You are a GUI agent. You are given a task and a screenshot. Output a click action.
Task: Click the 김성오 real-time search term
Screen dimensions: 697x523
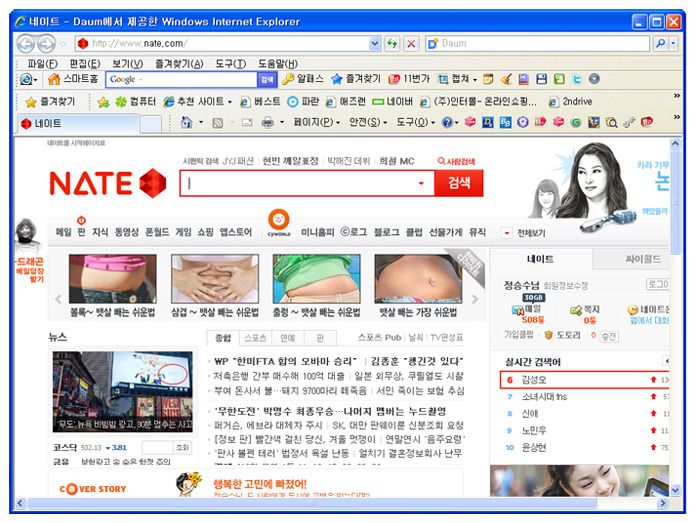(533, 380)
